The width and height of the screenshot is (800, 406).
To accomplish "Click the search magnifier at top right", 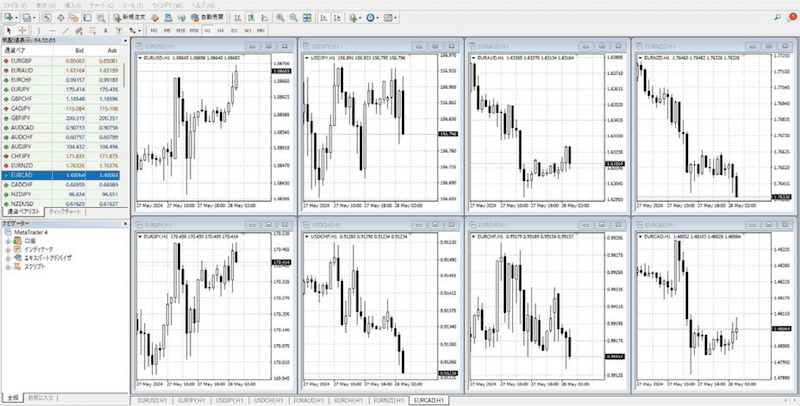I will point(778,17).
